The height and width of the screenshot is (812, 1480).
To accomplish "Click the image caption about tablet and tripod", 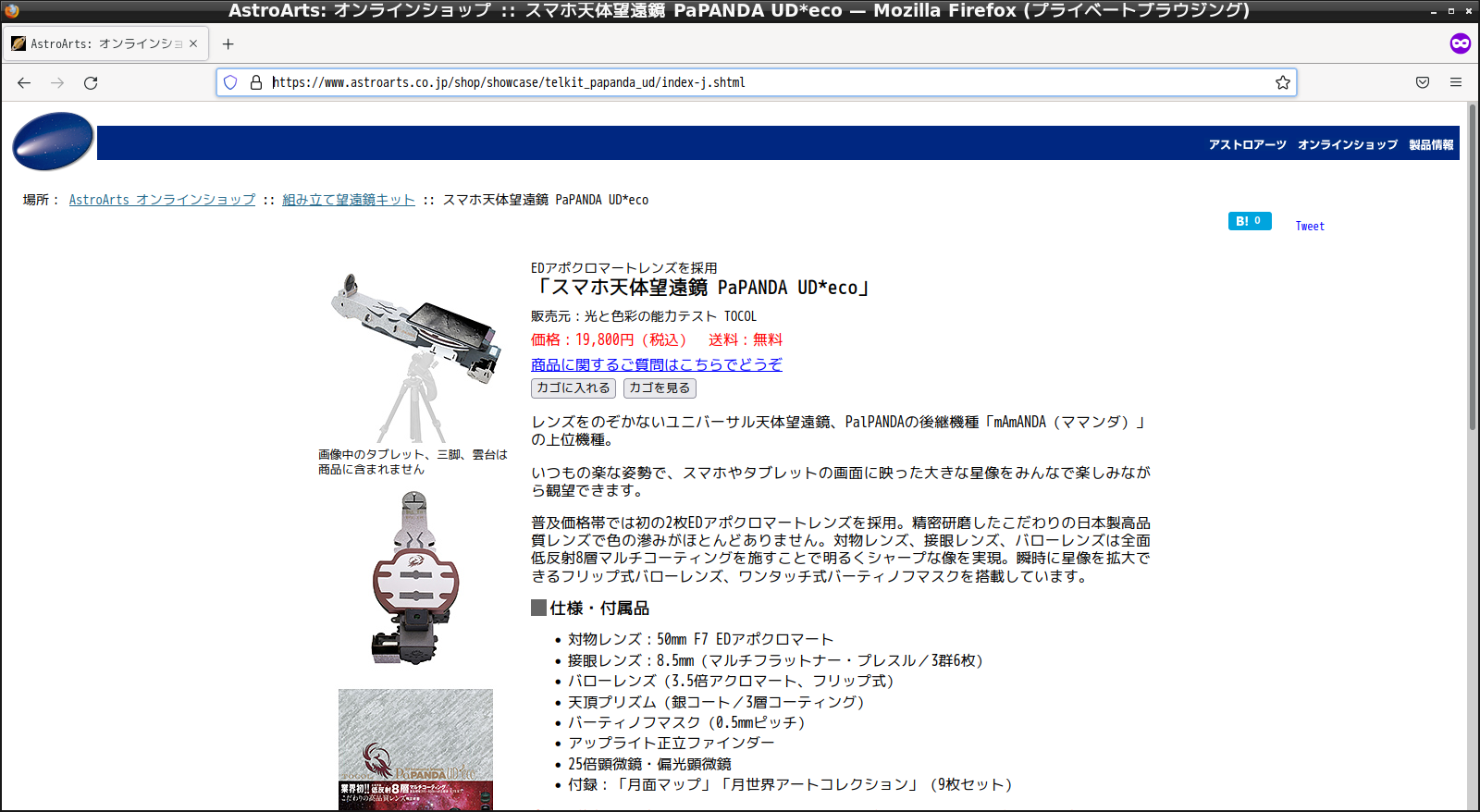I will coord(413,461).
